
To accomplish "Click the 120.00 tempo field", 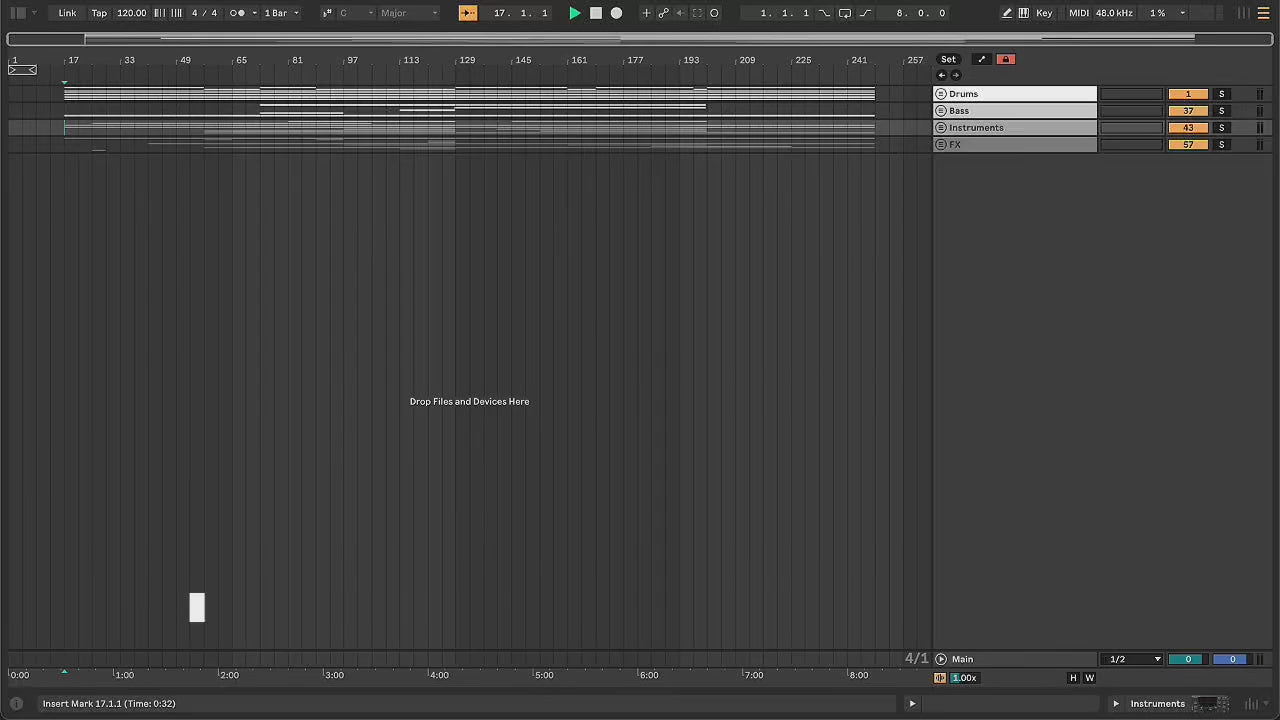I will (x=131, y=13).
